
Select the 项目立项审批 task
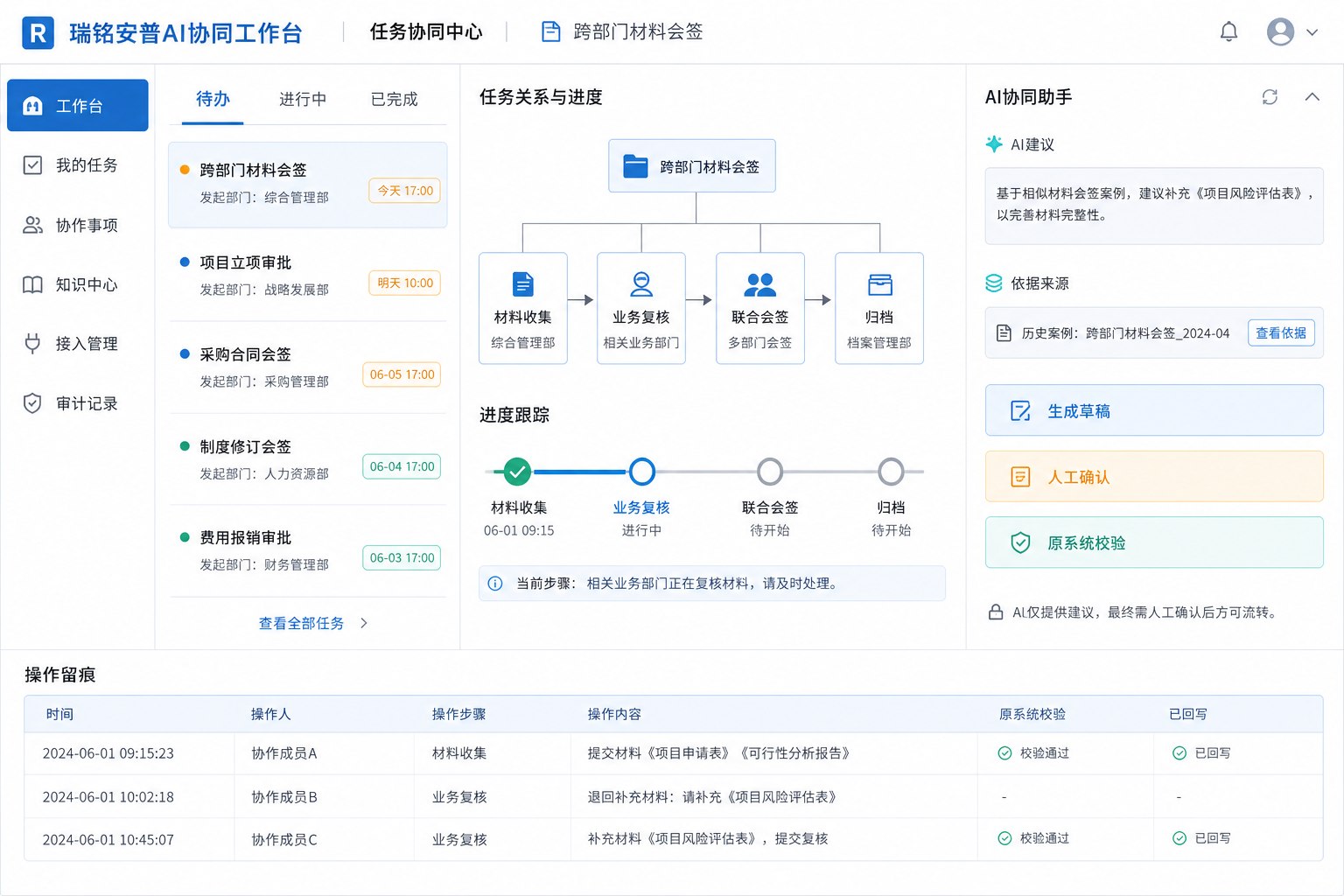tap(307, 276)
